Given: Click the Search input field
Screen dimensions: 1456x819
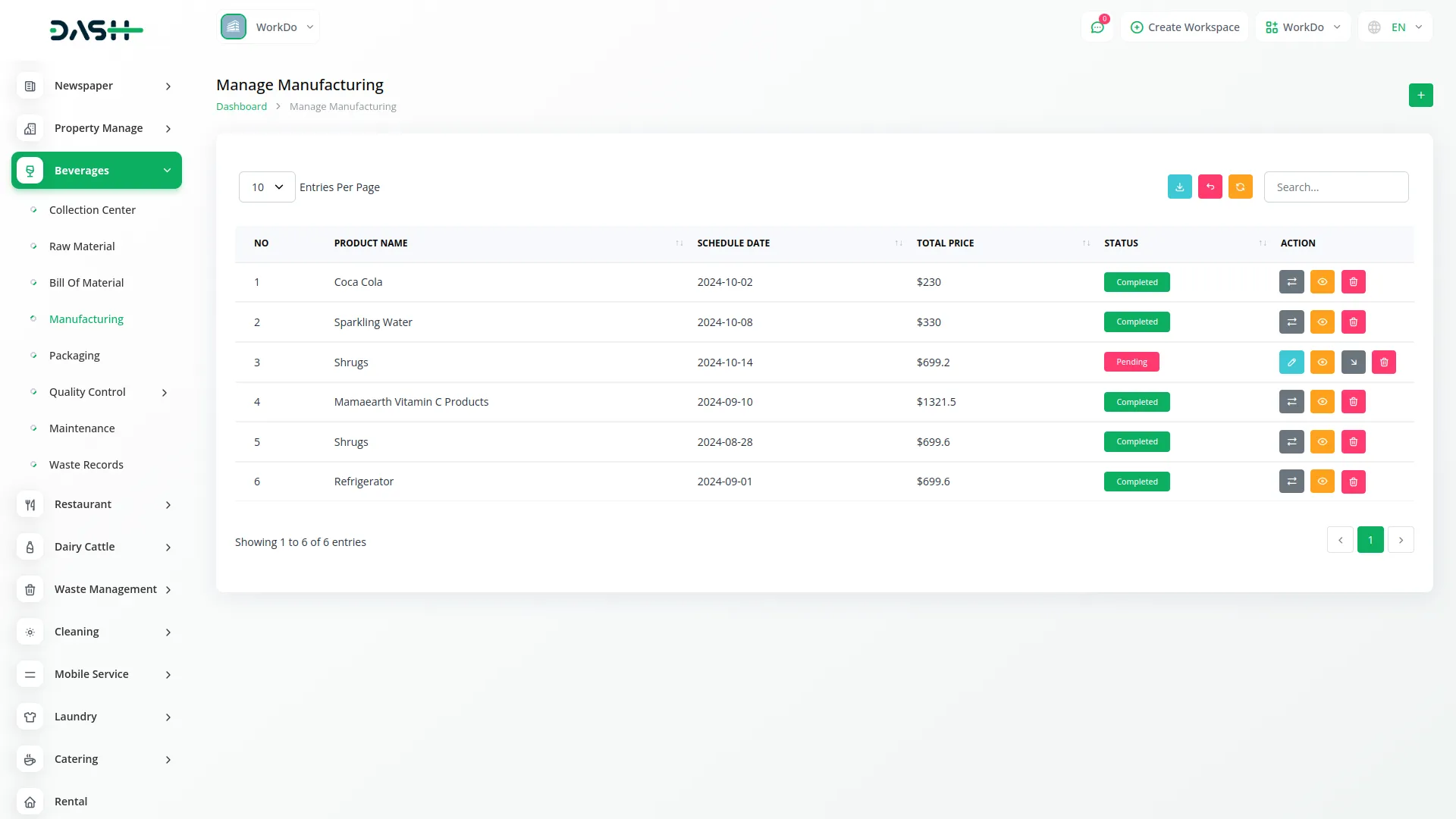Looking at the screenshot, I should (1335, 187).
